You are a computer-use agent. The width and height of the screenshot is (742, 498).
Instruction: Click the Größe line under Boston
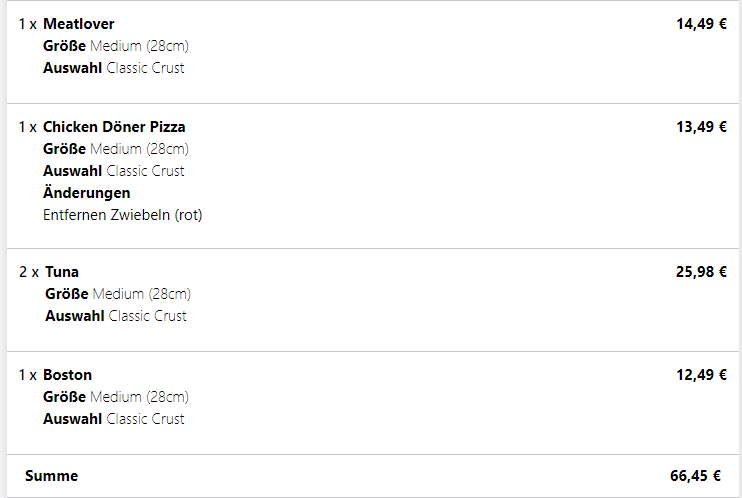coord(115,397)
